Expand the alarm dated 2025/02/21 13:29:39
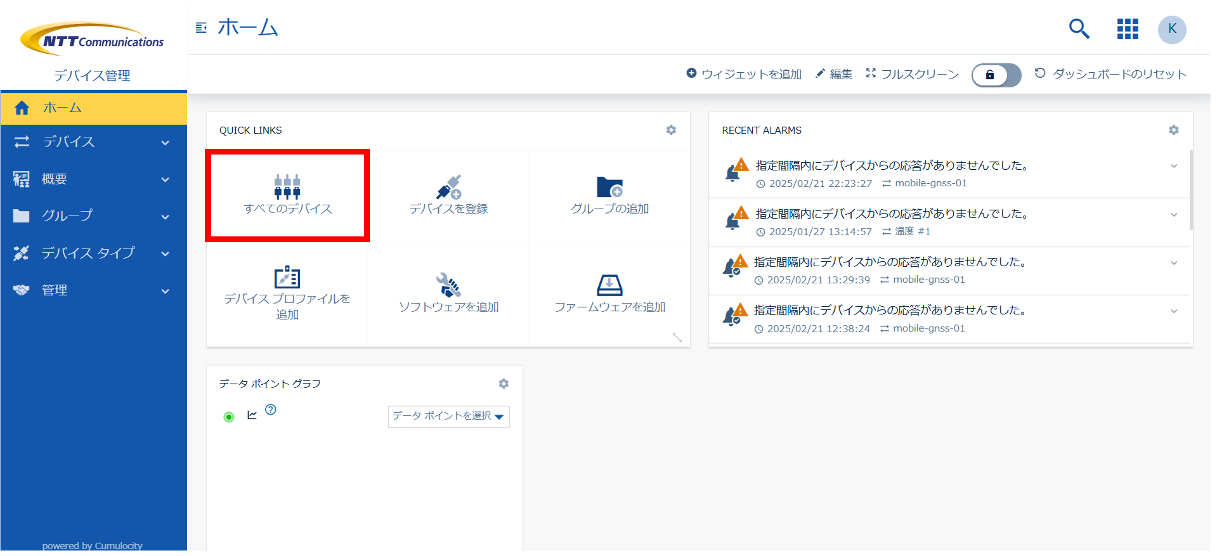1216x556 pixels. pos(1174,263)
